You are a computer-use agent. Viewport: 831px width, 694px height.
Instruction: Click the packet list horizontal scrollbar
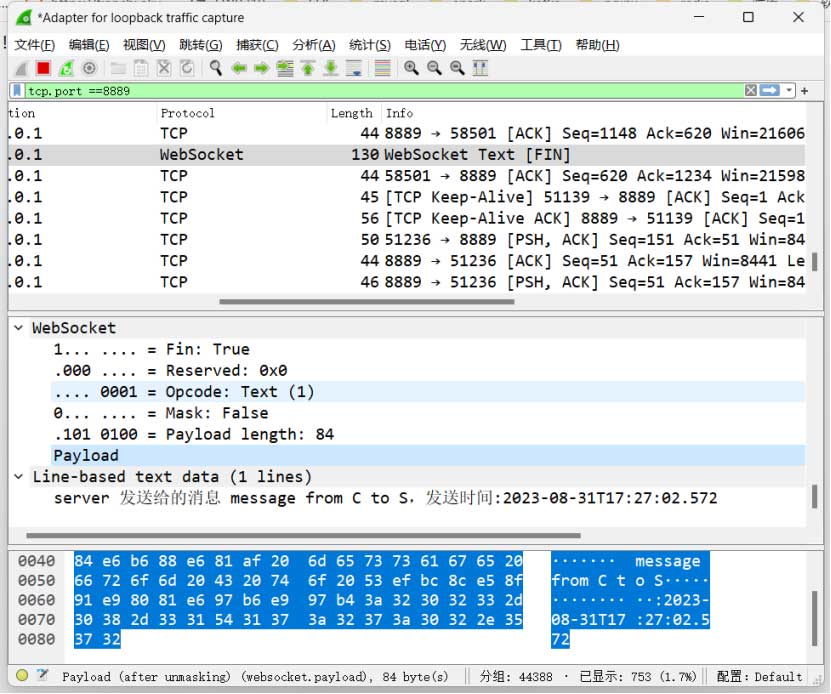(400, 301)
